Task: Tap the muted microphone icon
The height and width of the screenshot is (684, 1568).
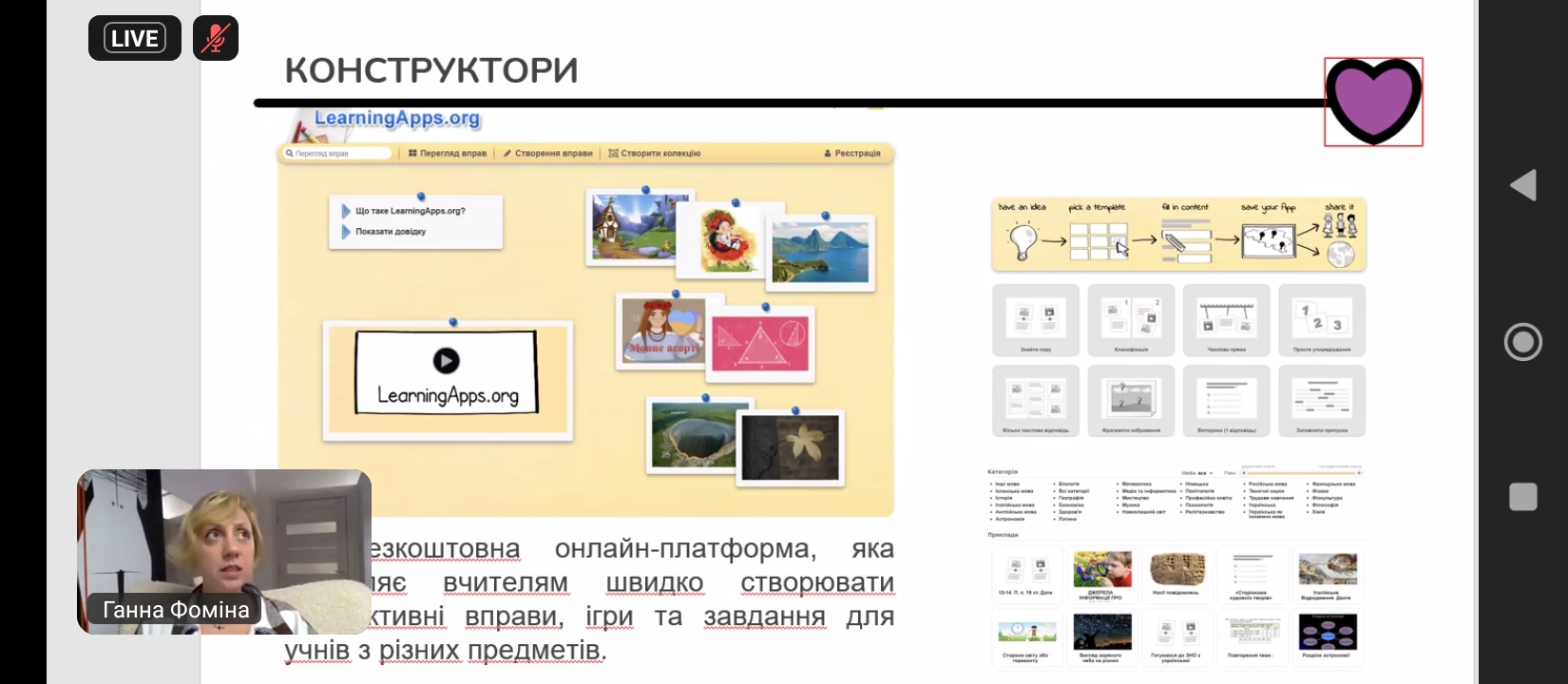Action: [216, 39]
